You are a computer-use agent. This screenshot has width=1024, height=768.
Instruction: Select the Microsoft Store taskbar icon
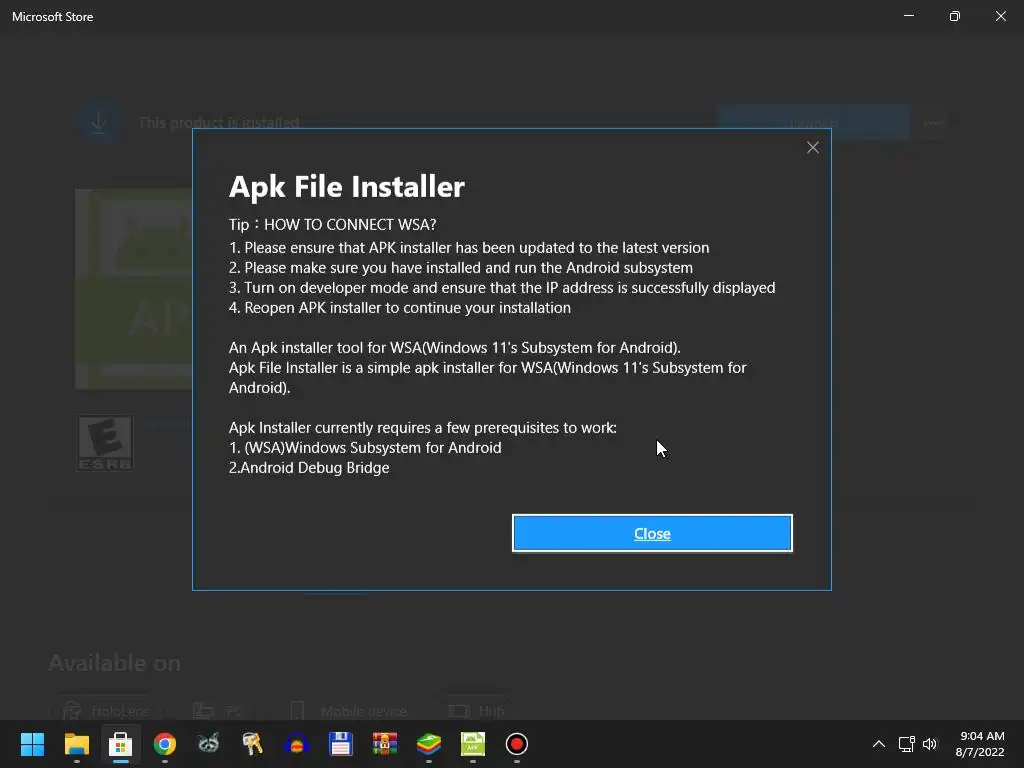click(x=120, y=744)
